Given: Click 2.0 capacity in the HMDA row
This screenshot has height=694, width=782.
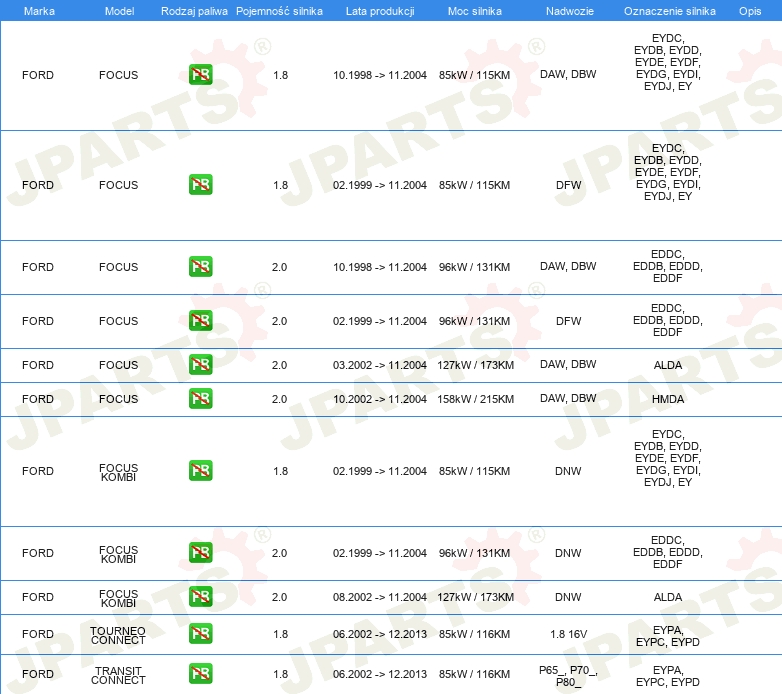Looking at the screenshot, I should [279, 399].
